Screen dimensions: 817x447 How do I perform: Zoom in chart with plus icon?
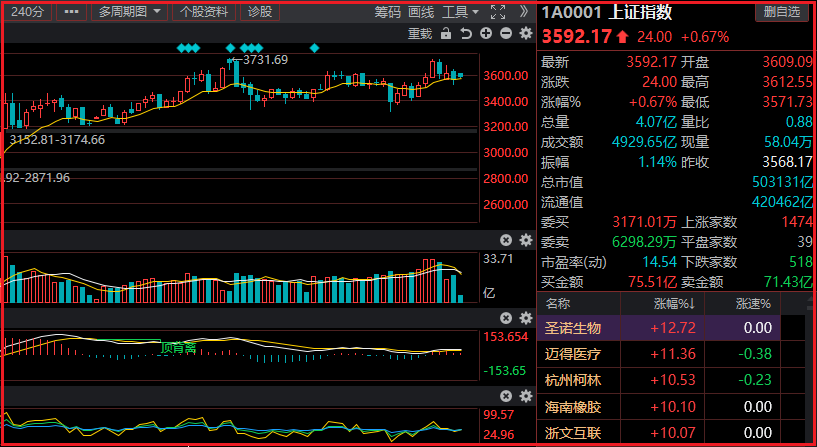pyautogui.click(x=486, y=34)
